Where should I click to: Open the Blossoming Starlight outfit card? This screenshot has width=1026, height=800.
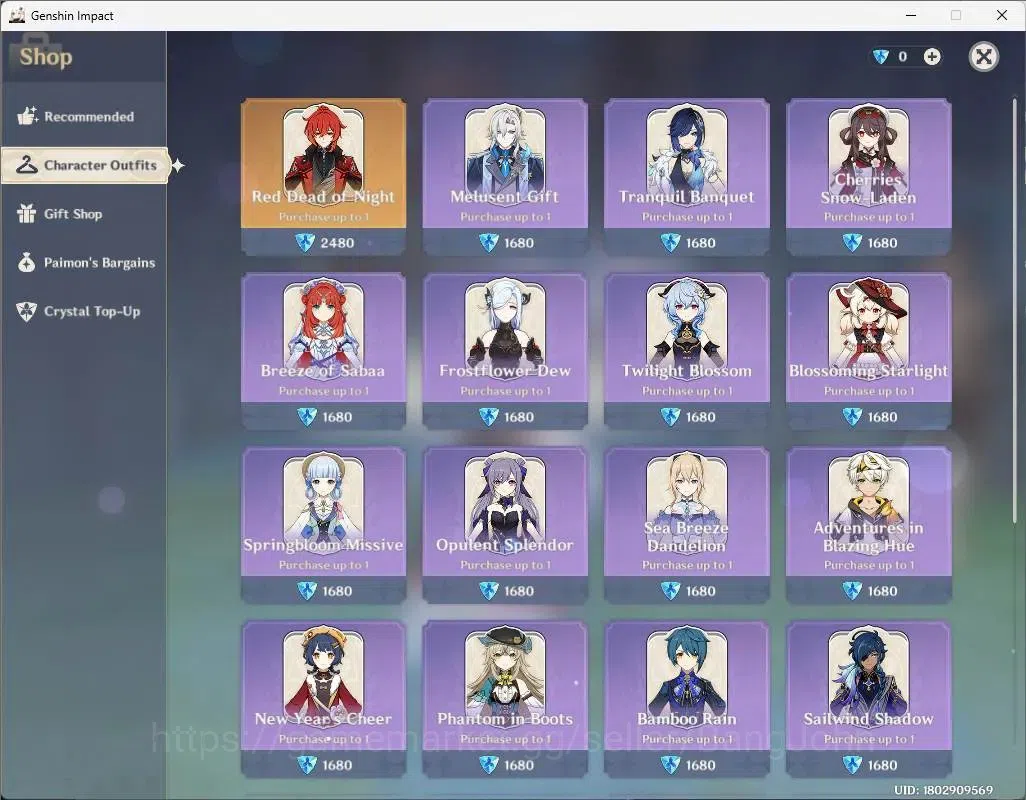[x=868, y=351]
